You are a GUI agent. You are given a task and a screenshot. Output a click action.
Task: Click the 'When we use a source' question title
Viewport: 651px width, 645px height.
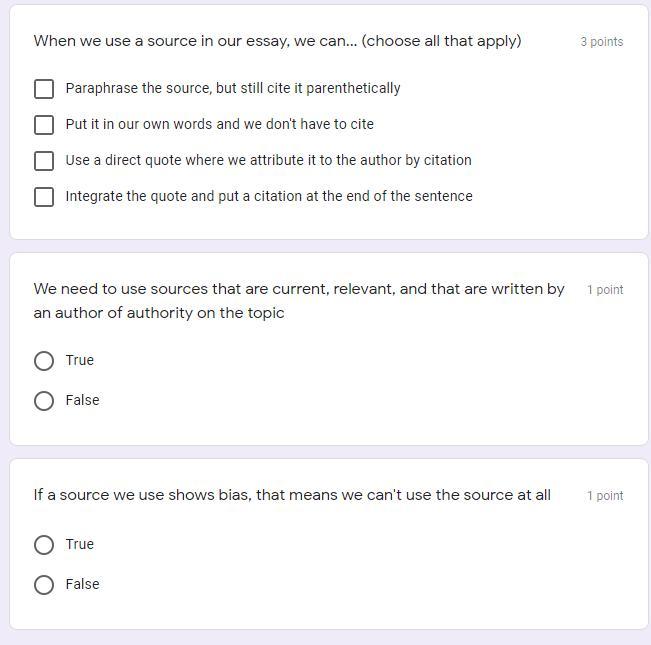[277, 41]
